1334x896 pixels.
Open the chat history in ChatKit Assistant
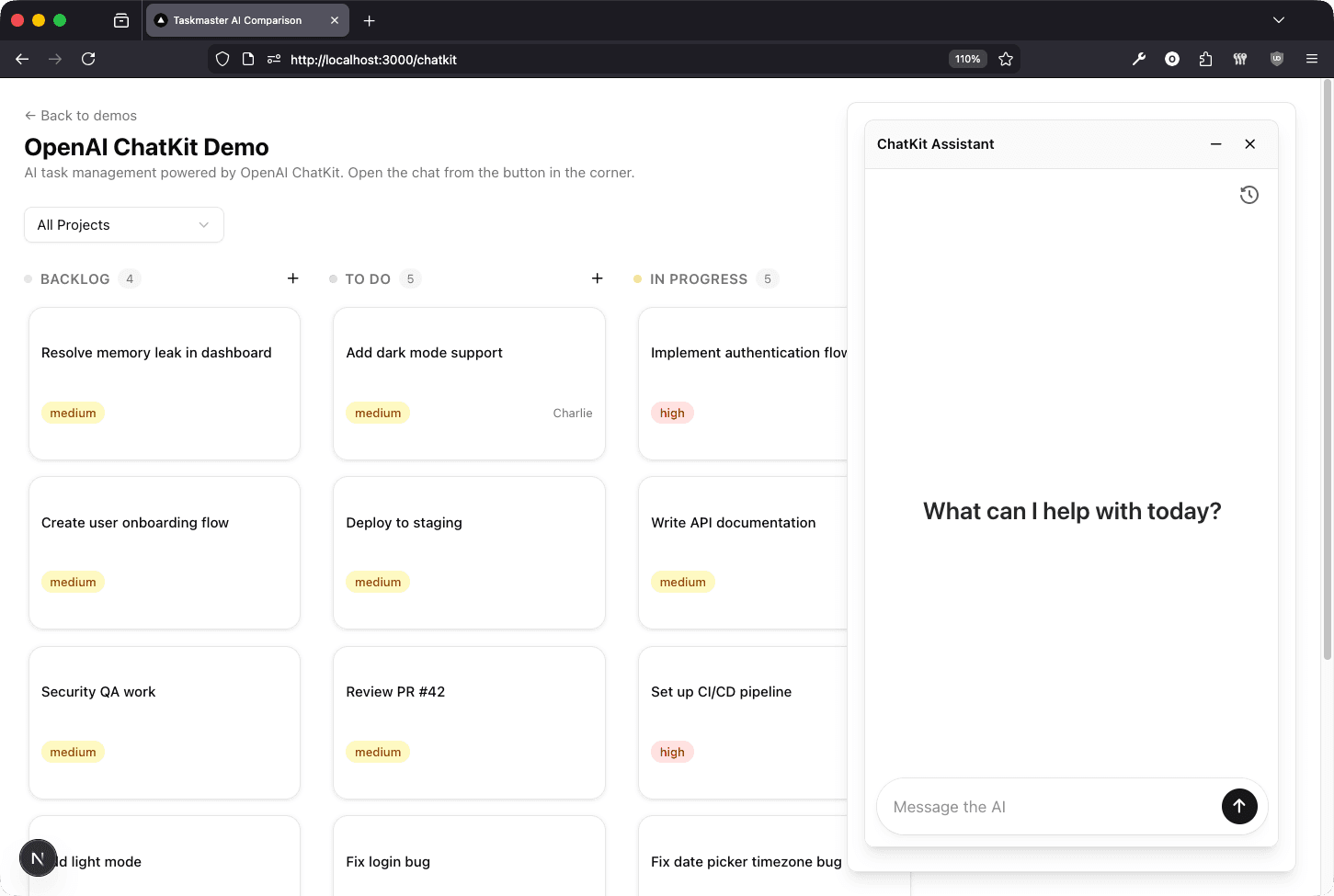[x=1248, y=194]
